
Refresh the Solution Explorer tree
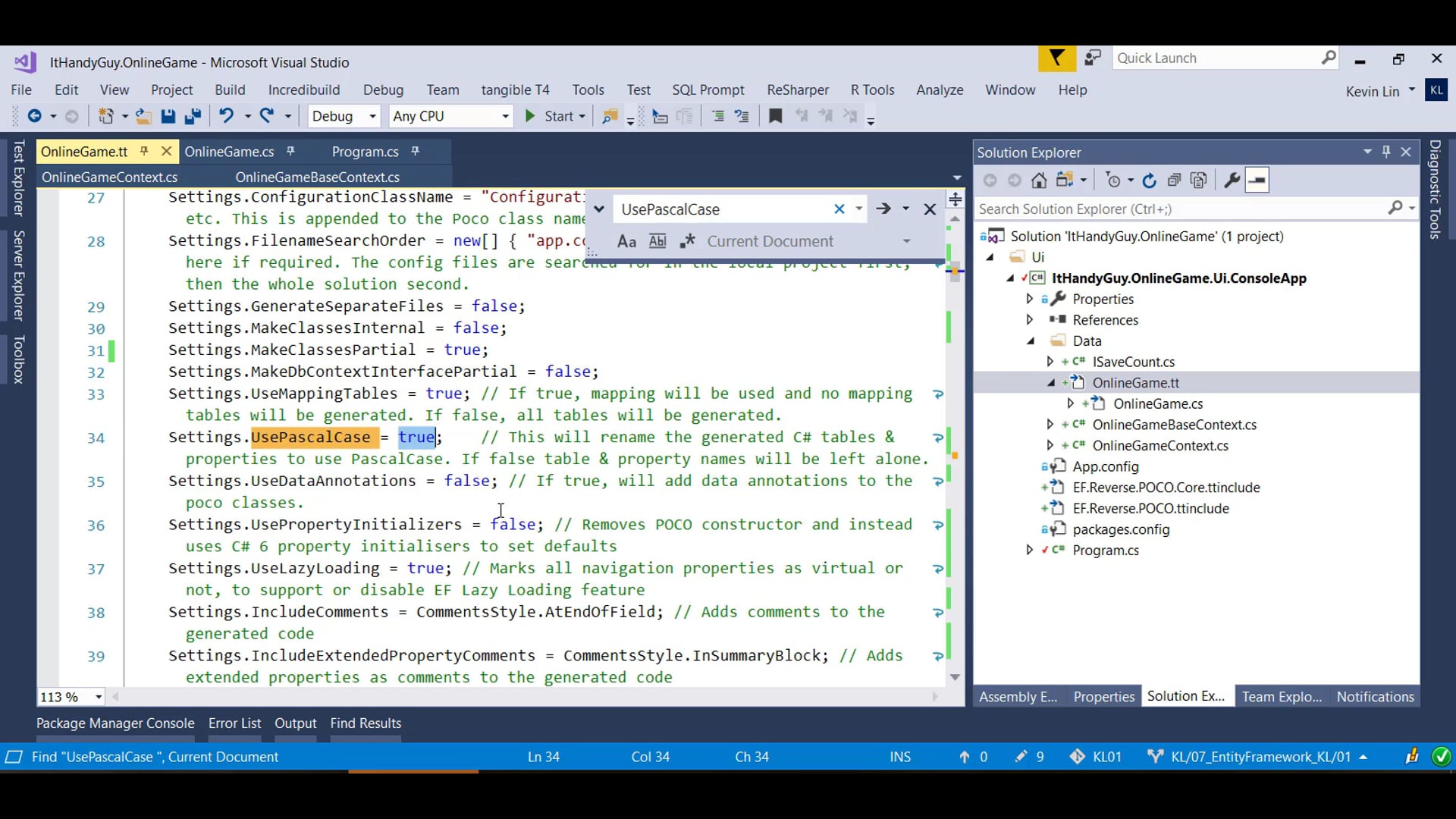pyautogui.click(x=1149, y=180)
